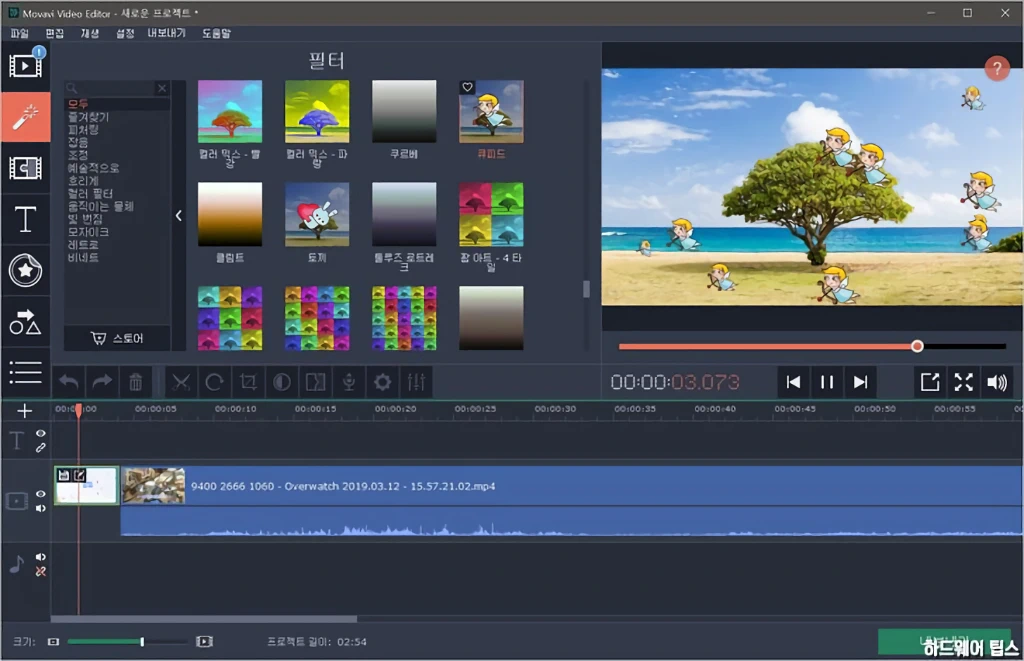Open the Titles text tab

coord(25,219)
